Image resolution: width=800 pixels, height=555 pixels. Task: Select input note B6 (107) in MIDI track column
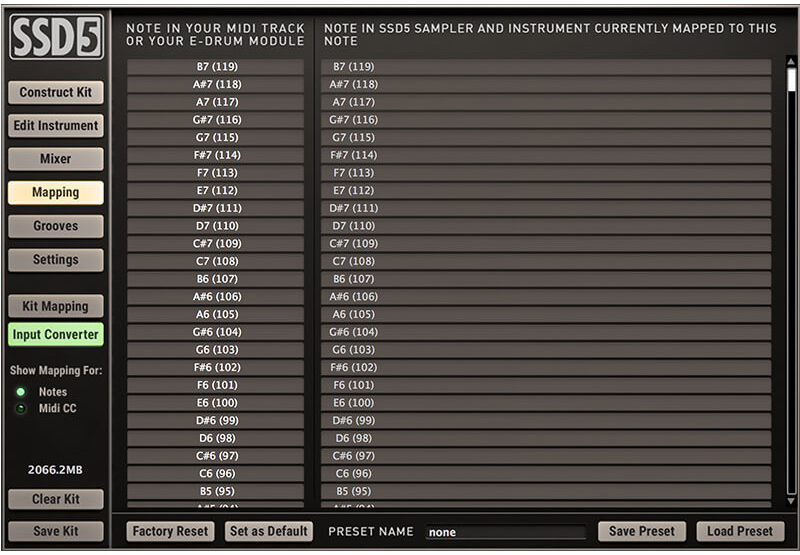tap(215, 279)
